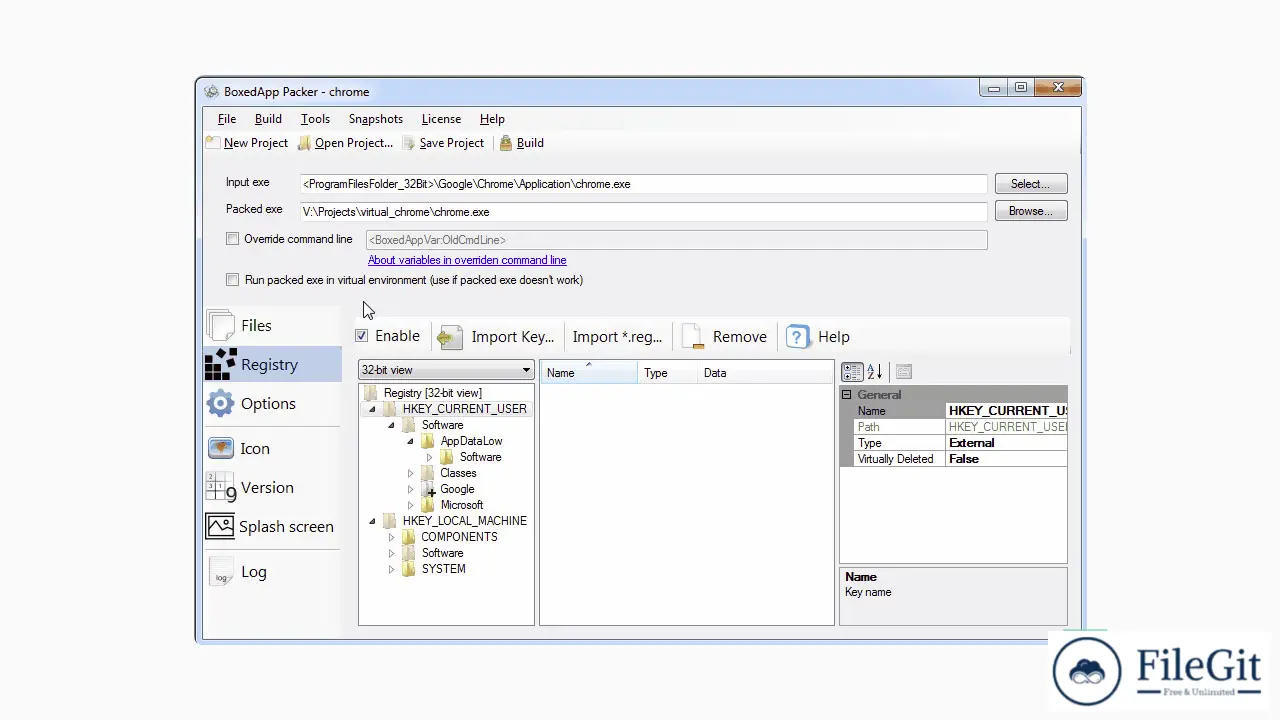Click the HKEY_LOCAL_MACHINE folder icon
Image resolution: width=1280 pixels, height=720 pixels.
[x=390, y=521]
